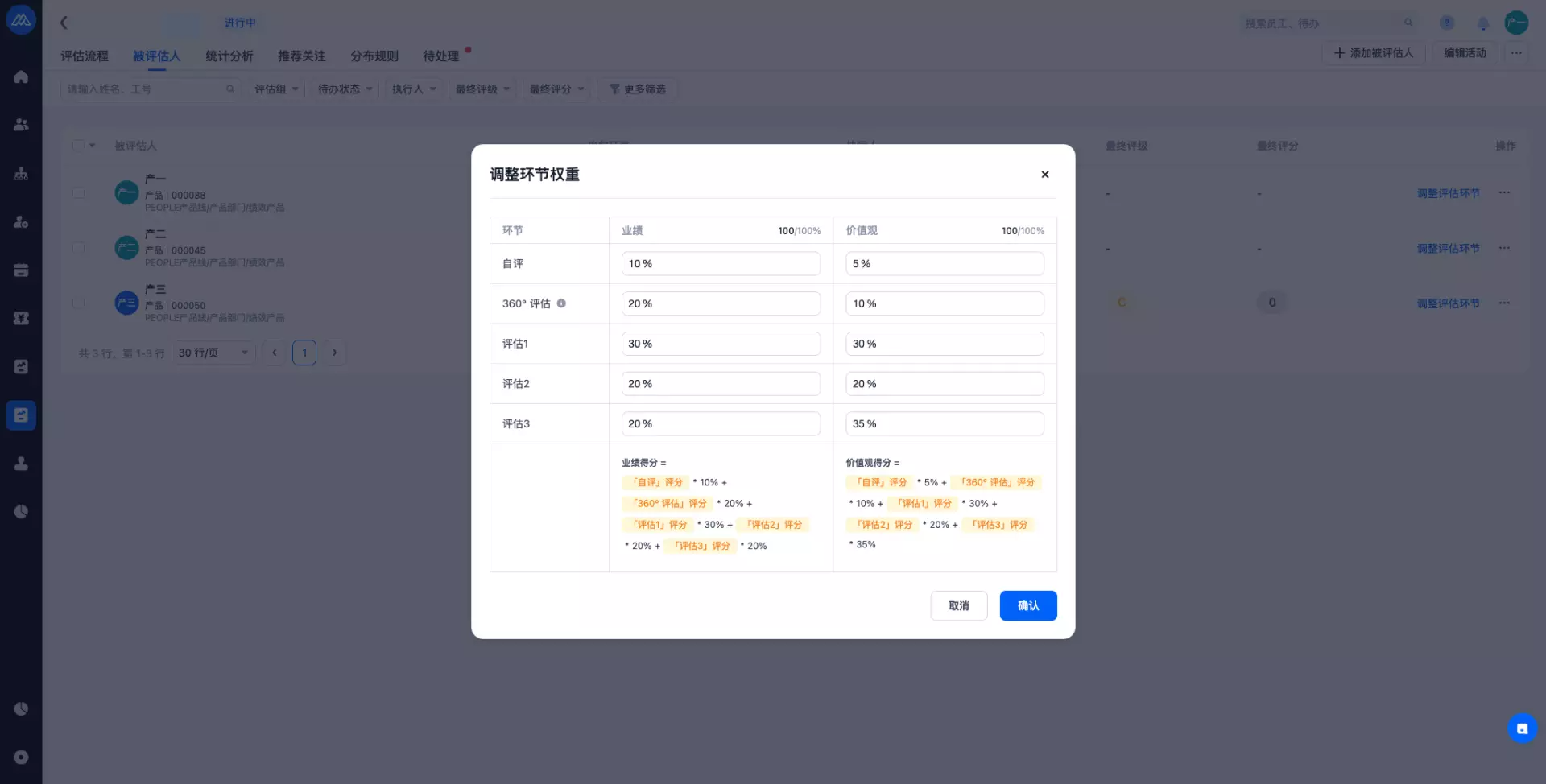Check the 产二 row checkbox
Screen dimensions: 1546x784
click(78, 248)
